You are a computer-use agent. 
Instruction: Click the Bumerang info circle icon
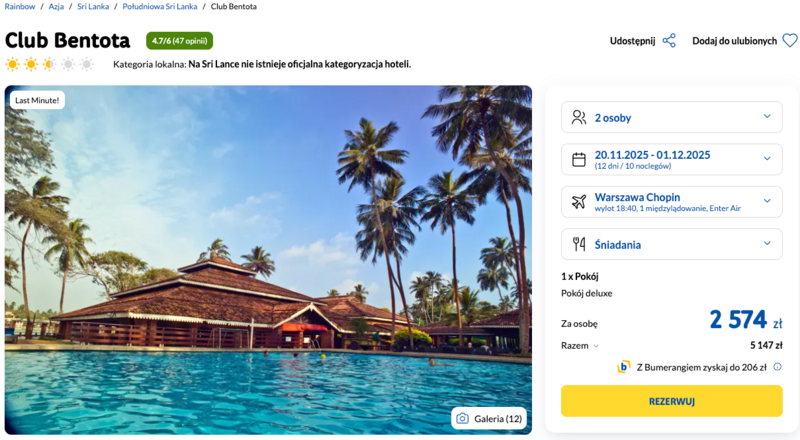coord(777,367)
